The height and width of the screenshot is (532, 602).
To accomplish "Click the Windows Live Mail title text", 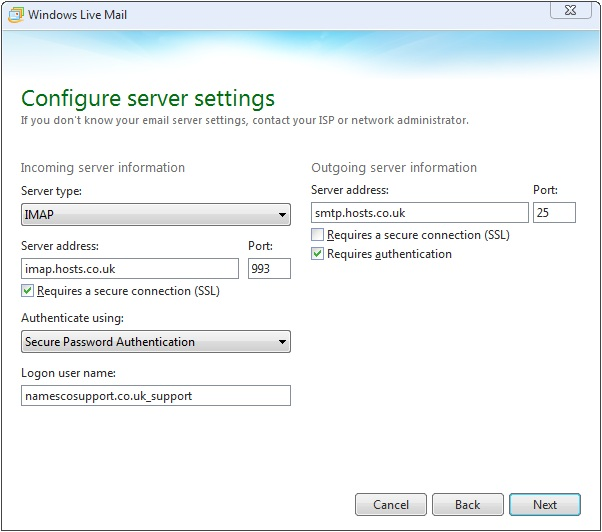I will click(78, 15).
